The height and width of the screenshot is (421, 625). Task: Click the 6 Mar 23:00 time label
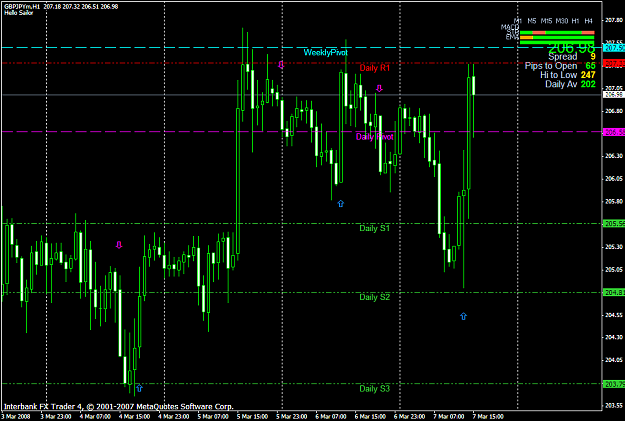pos(410,417)
